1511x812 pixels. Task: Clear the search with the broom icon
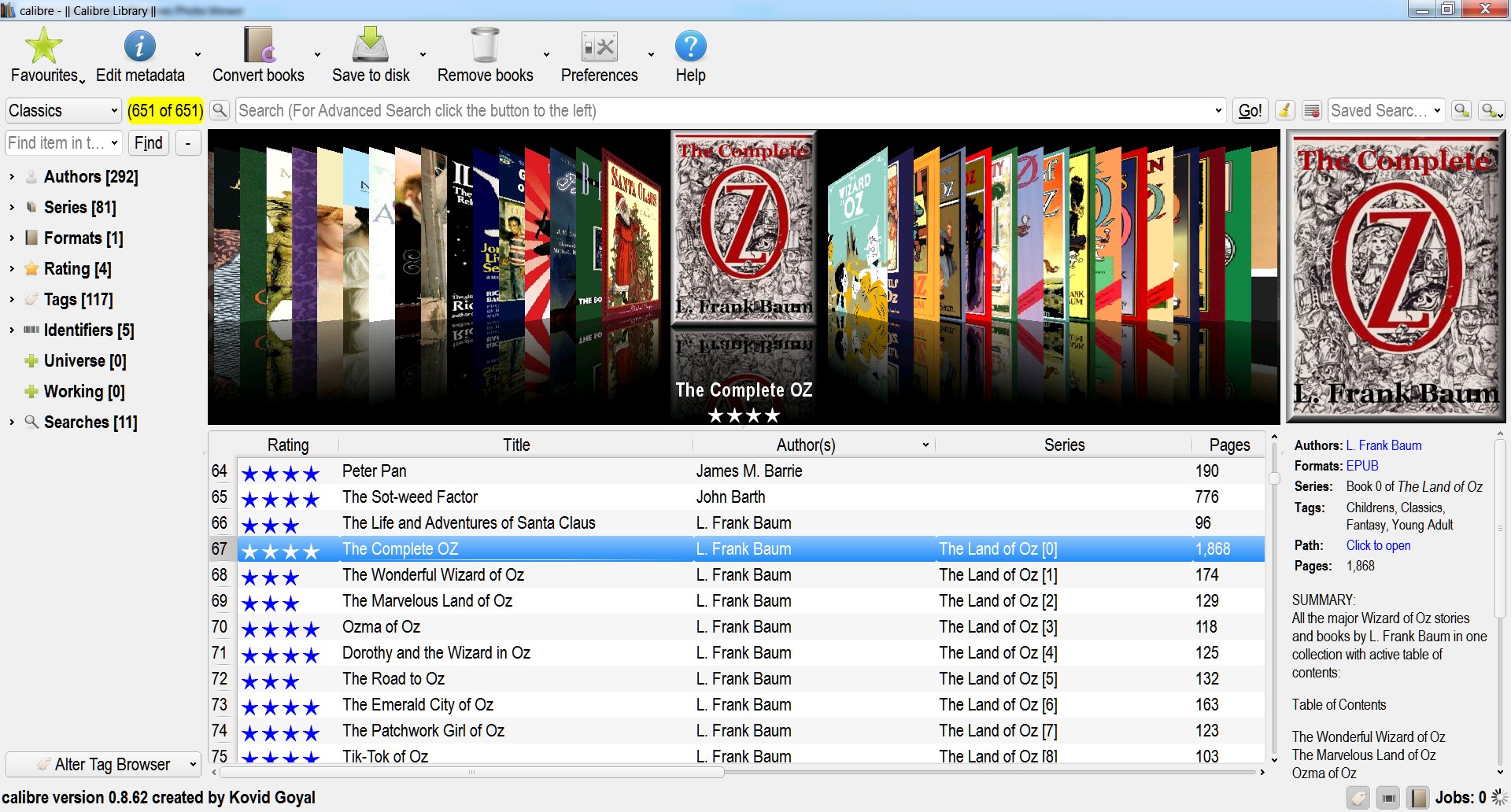click(1284, 110)
